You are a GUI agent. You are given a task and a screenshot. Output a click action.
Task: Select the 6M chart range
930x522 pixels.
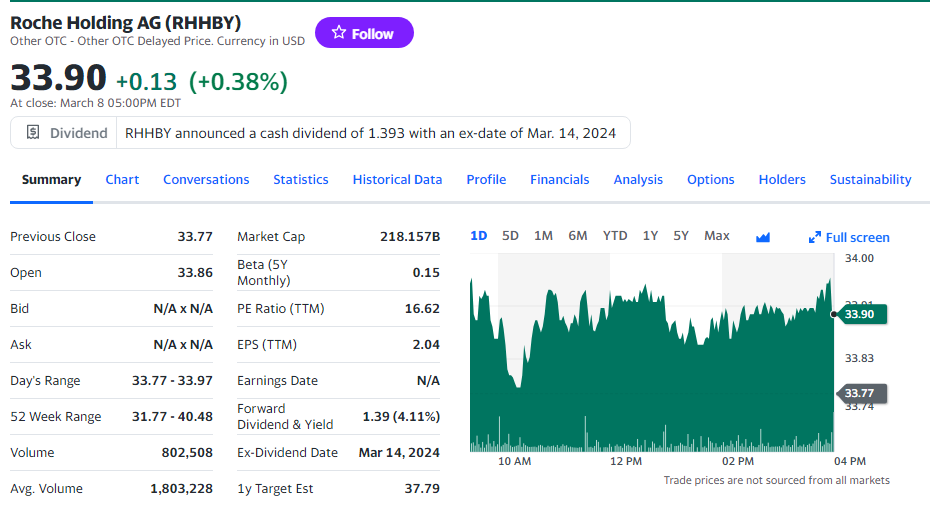click(578, 236)
